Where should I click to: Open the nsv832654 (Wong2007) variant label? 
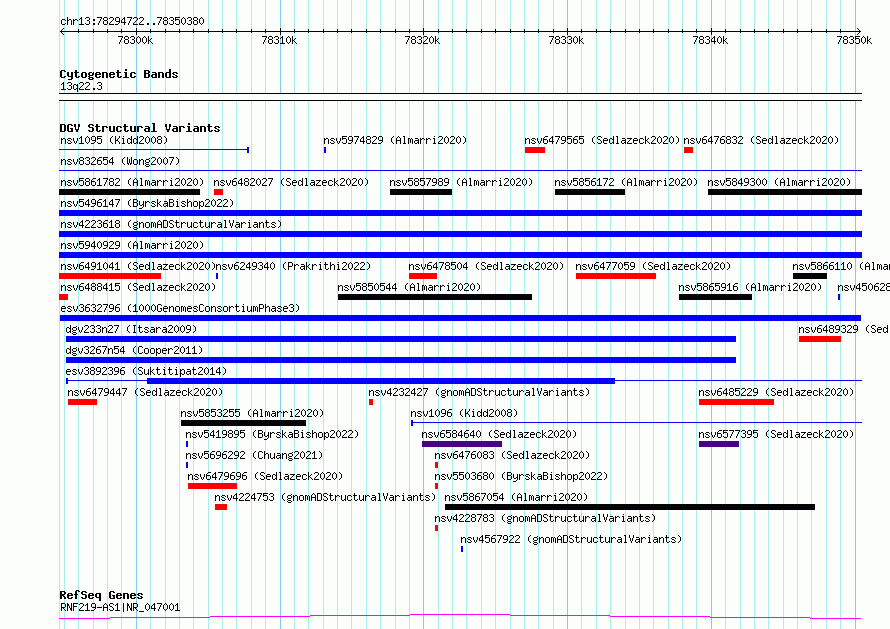120,161
